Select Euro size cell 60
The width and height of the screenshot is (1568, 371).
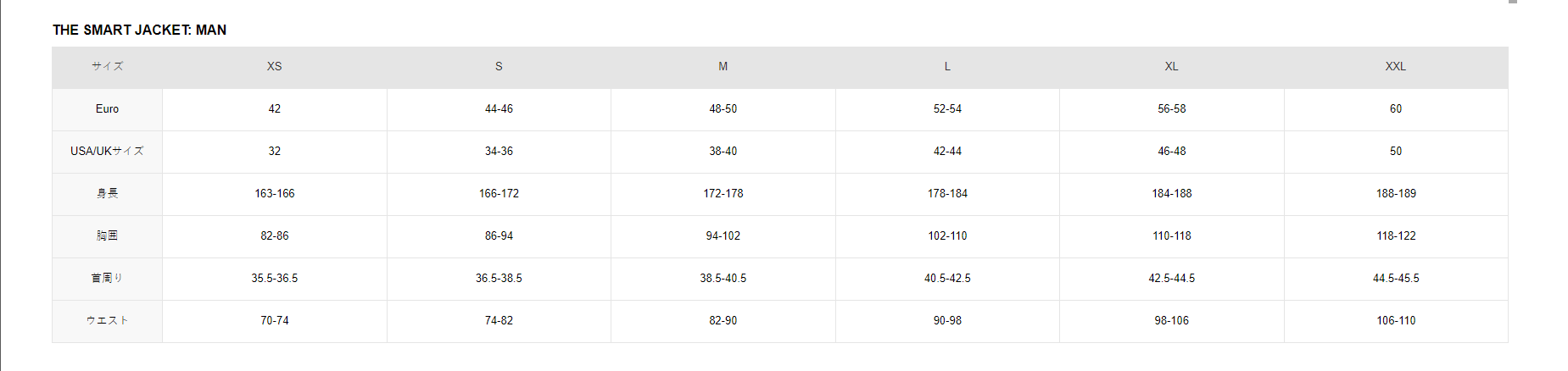coord(1395,108)
